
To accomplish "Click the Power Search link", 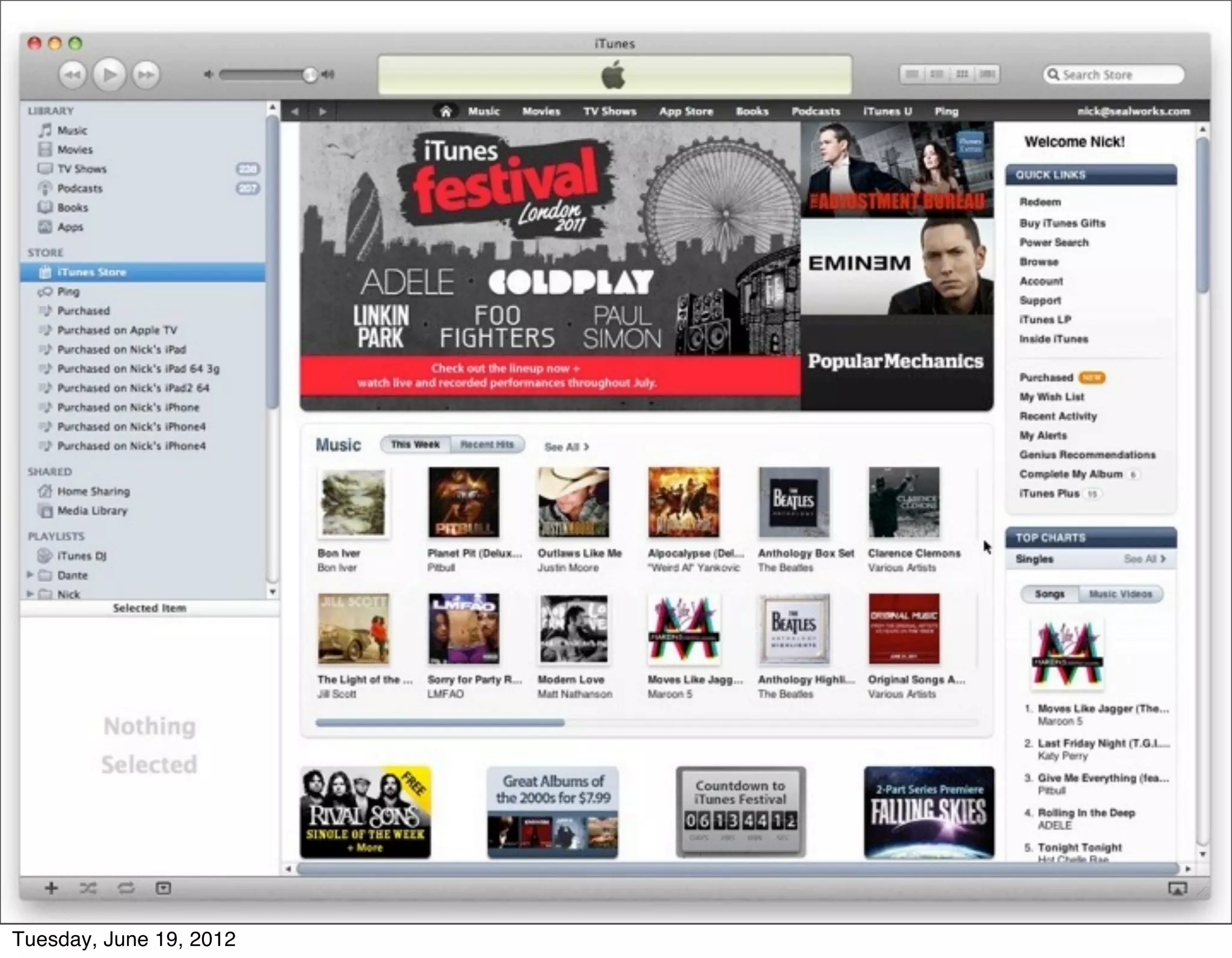I will [x=1053, y=242].
